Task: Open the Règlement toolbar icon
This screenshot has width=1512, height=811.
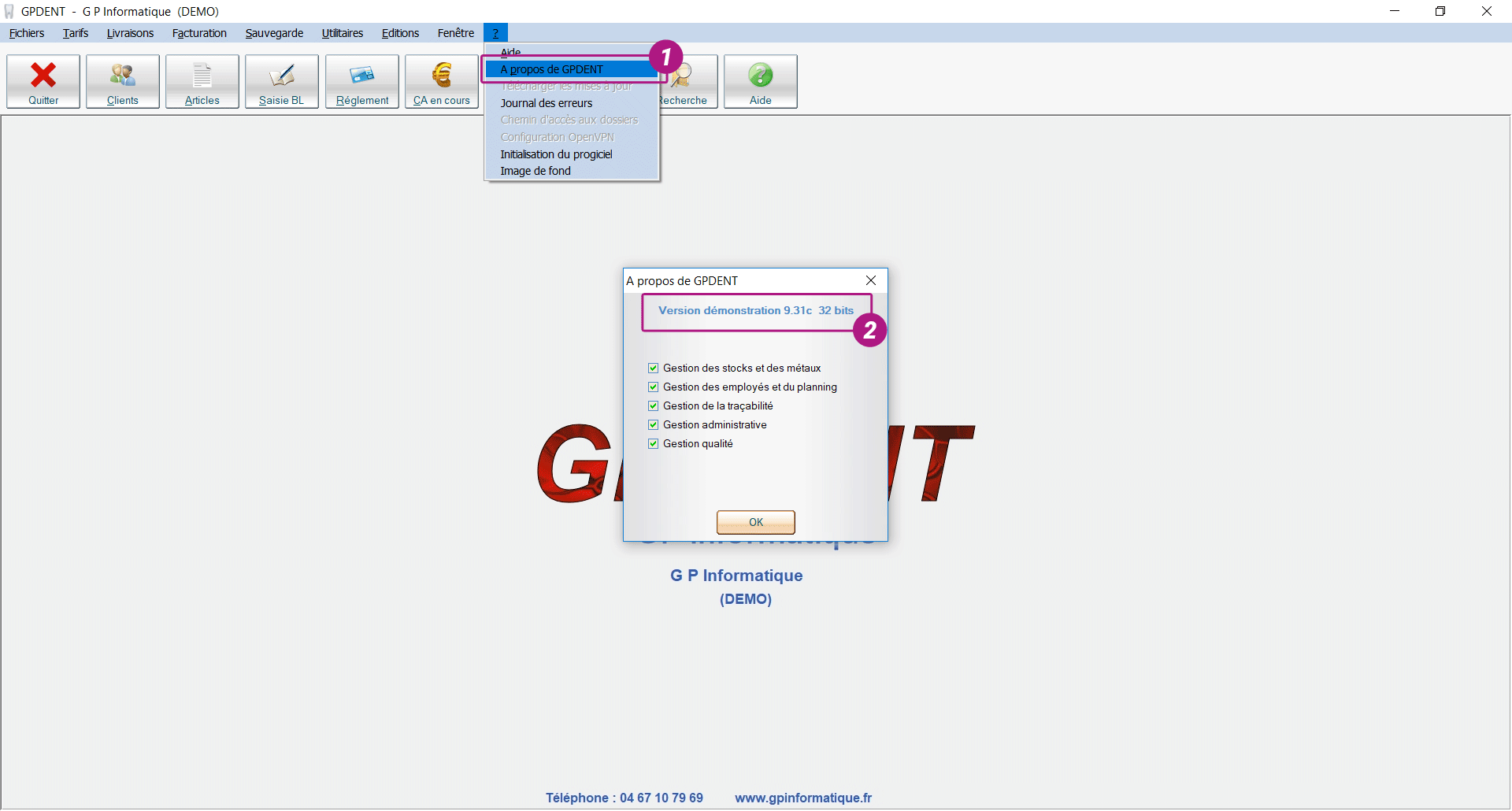Action: click(362, 81)
